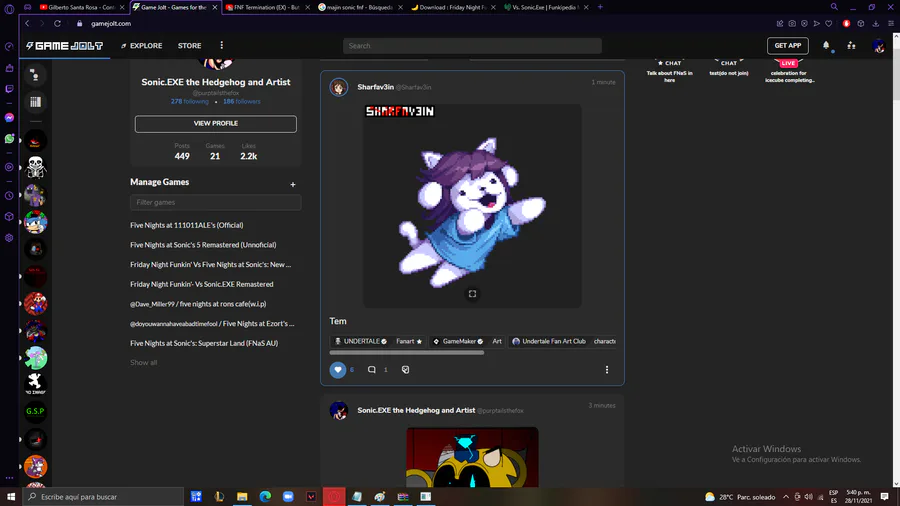Add a new game with the plus icon
The width and height of the screenshot is (900, 506).
(x=293, y=184)
